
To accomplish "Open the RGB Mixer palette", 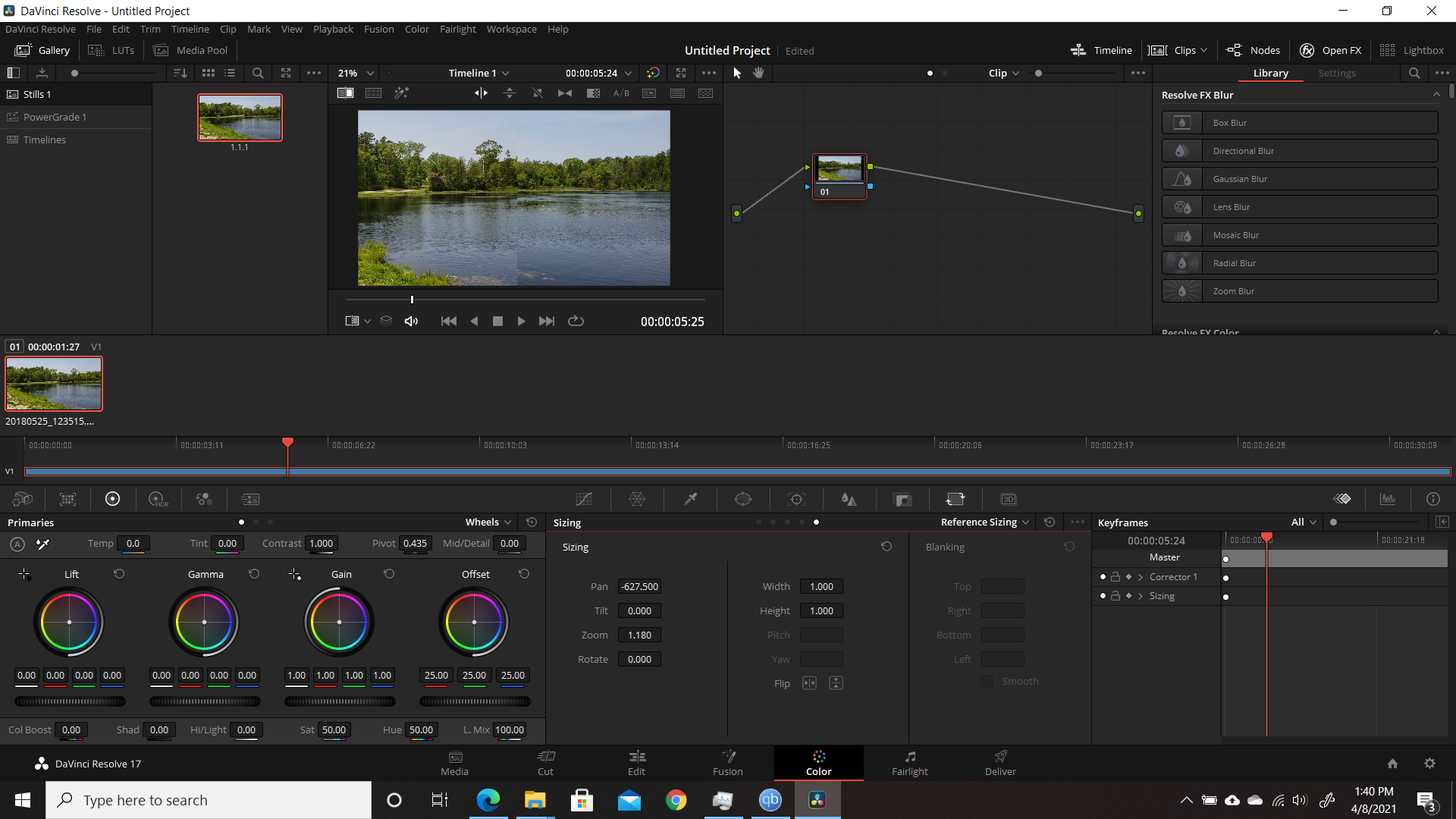I will 203,499.
